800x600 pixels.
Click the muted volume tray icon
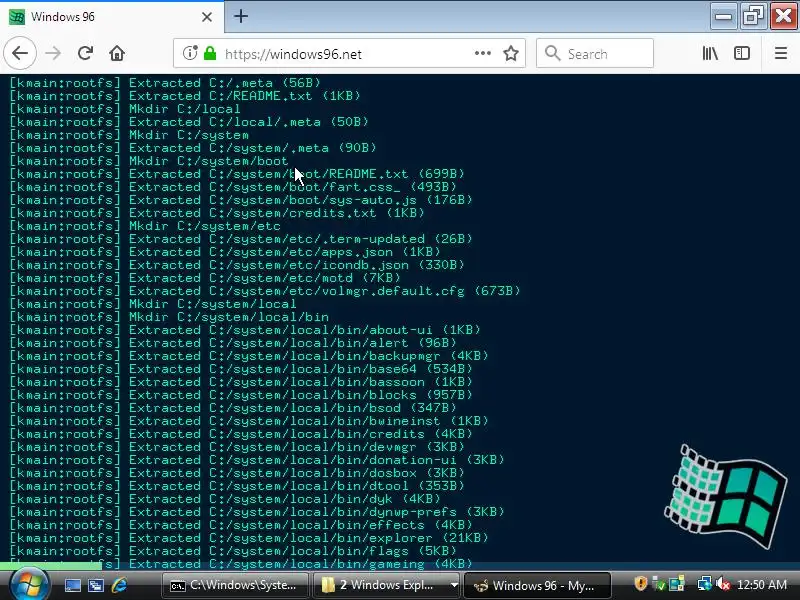[723, 584]
